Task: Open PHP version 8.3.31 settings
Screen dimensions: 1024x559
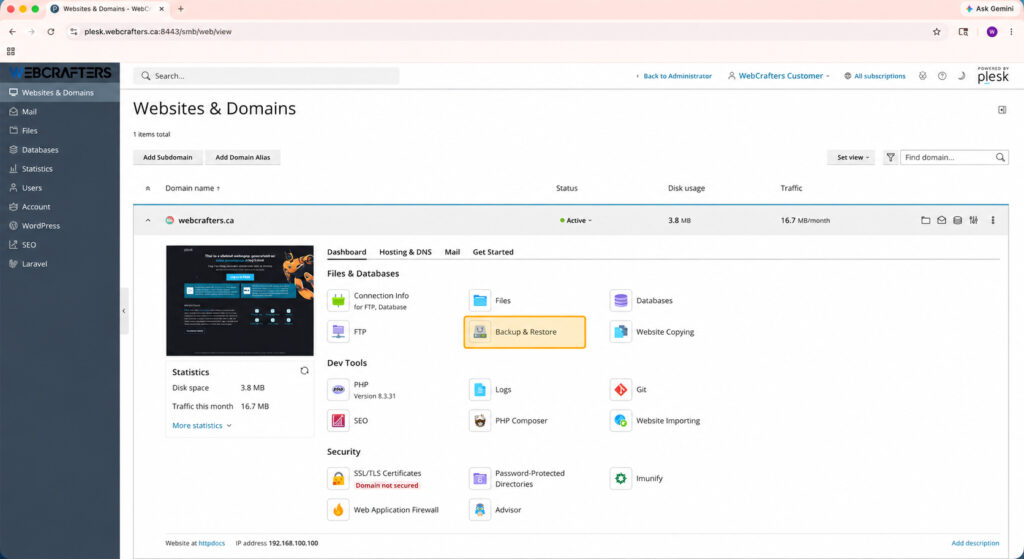Action: tap(362, 390)
